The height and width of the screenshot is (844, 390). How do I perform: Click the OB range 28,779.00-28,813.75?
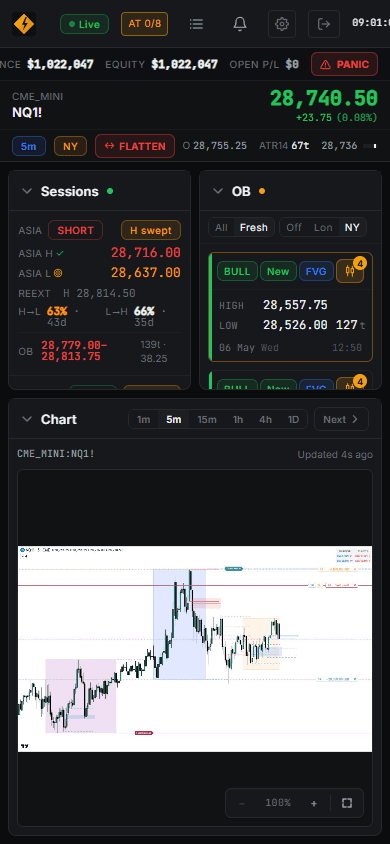pyautogui.click(x=74, y=351)
